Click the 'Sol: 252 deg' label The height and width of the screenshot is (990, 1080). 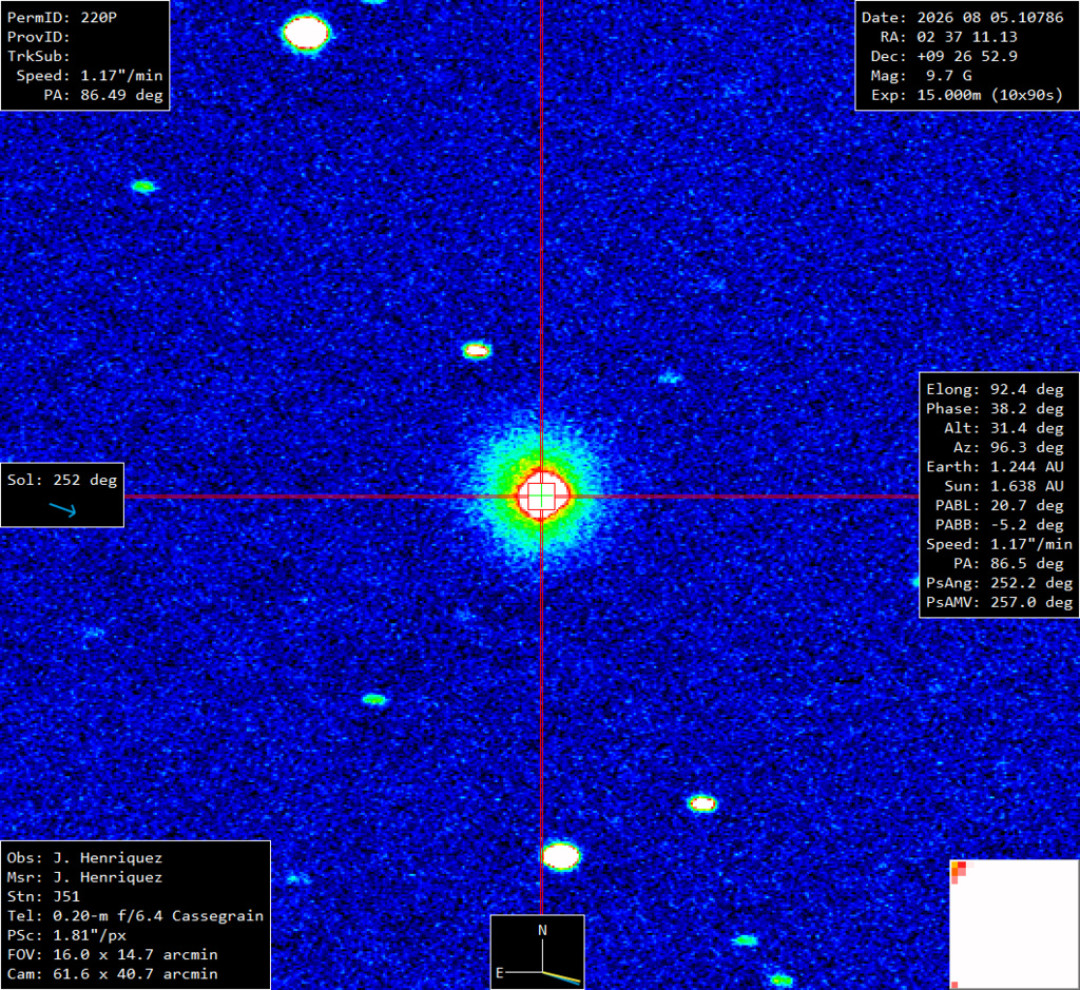coord(62,480)
